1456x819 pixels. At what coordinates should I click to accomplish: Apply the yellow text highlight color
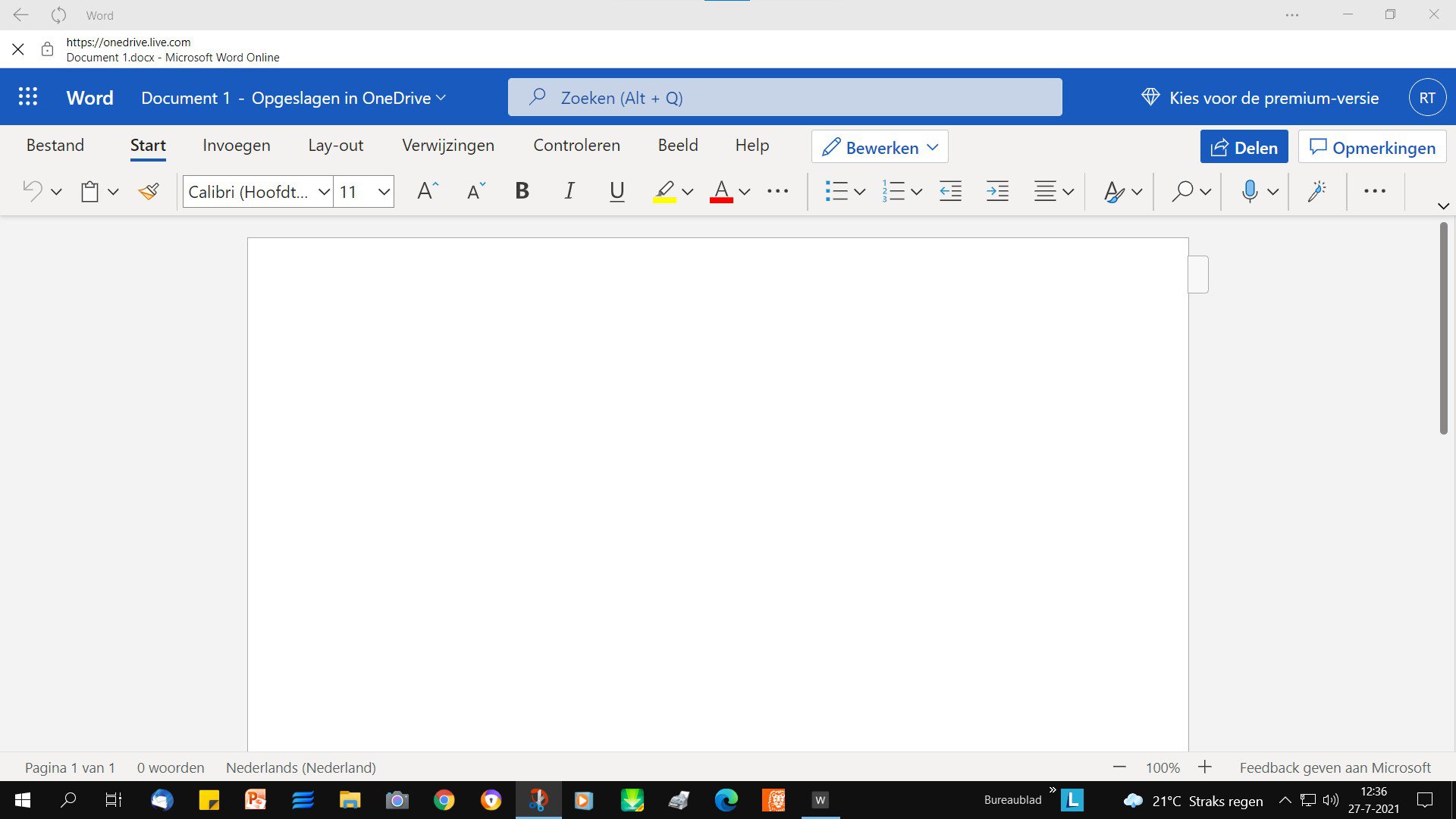[664, 191]
